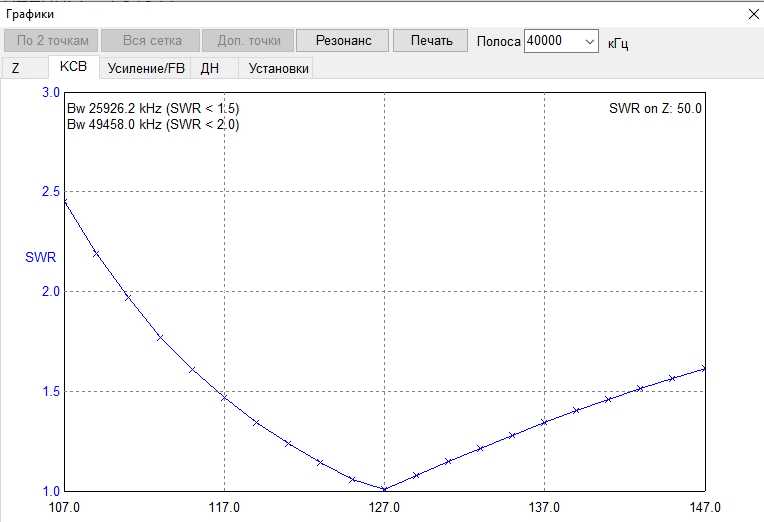Click the Bw 25926.2 kHz text
The height and width of the screenshot is (522, 764).
(153, 108)
